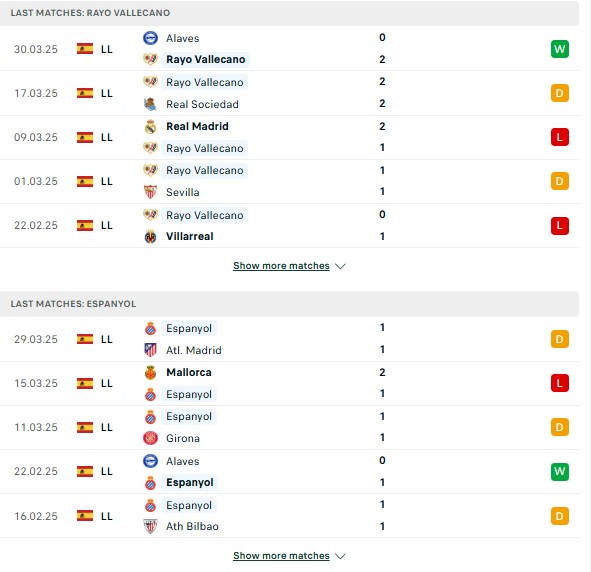Open the Mallorca team name link
This screenshot has width=591, height=572.
coord(189,372)
